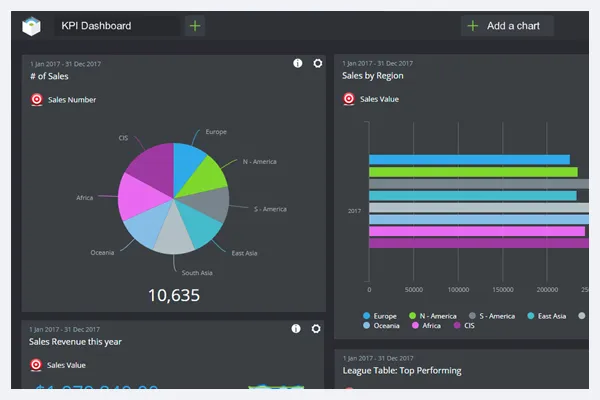Select the S - America gray pie slice
The width and height of the screenshot is (600, 400).
click(210, 203)
